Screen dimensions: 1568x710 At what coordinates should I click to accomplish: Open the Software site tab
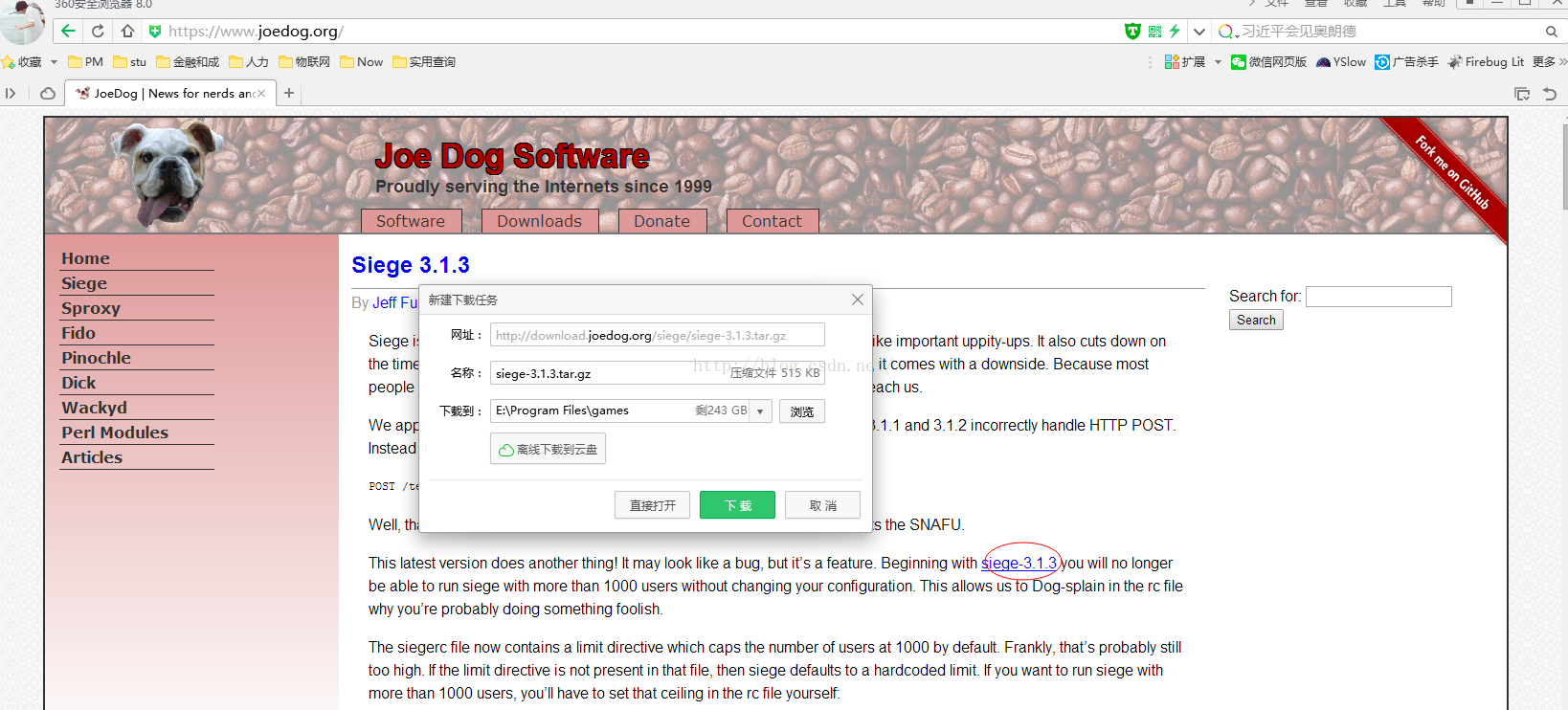411,221
